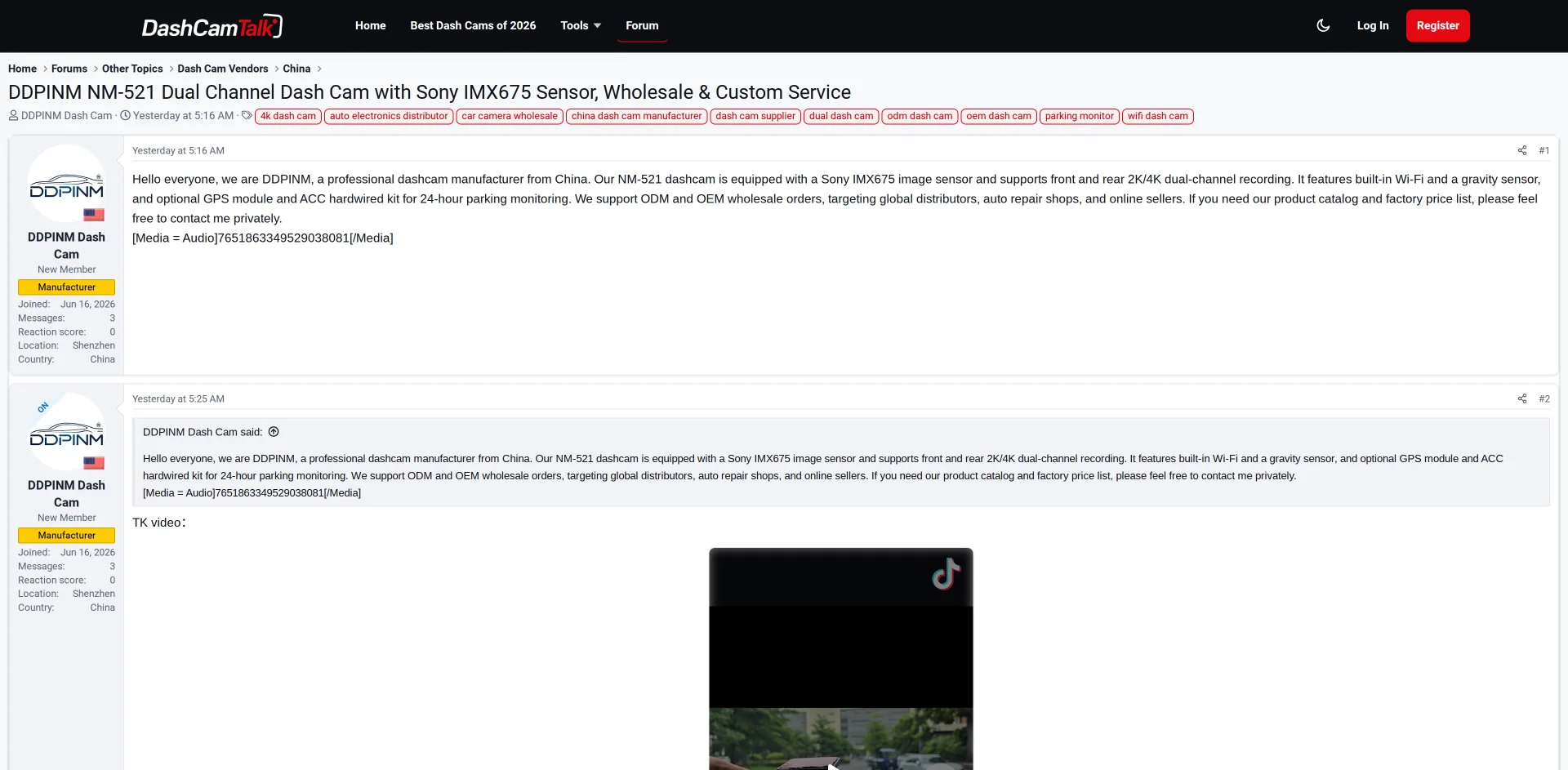Click the DashCamTalk logo
This screenshot has height=770, width=1568.
click(x=212, y=26)
